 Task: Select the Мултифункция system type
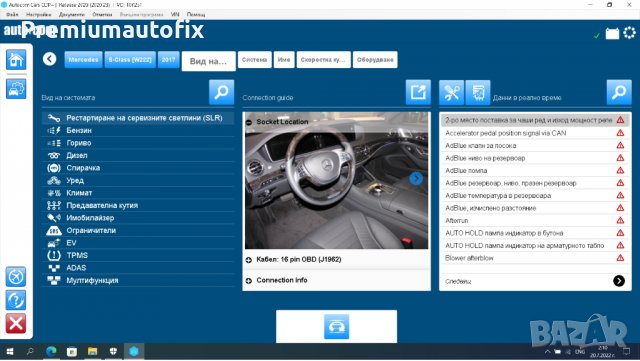pyautogui.click(x=138, y=281)
